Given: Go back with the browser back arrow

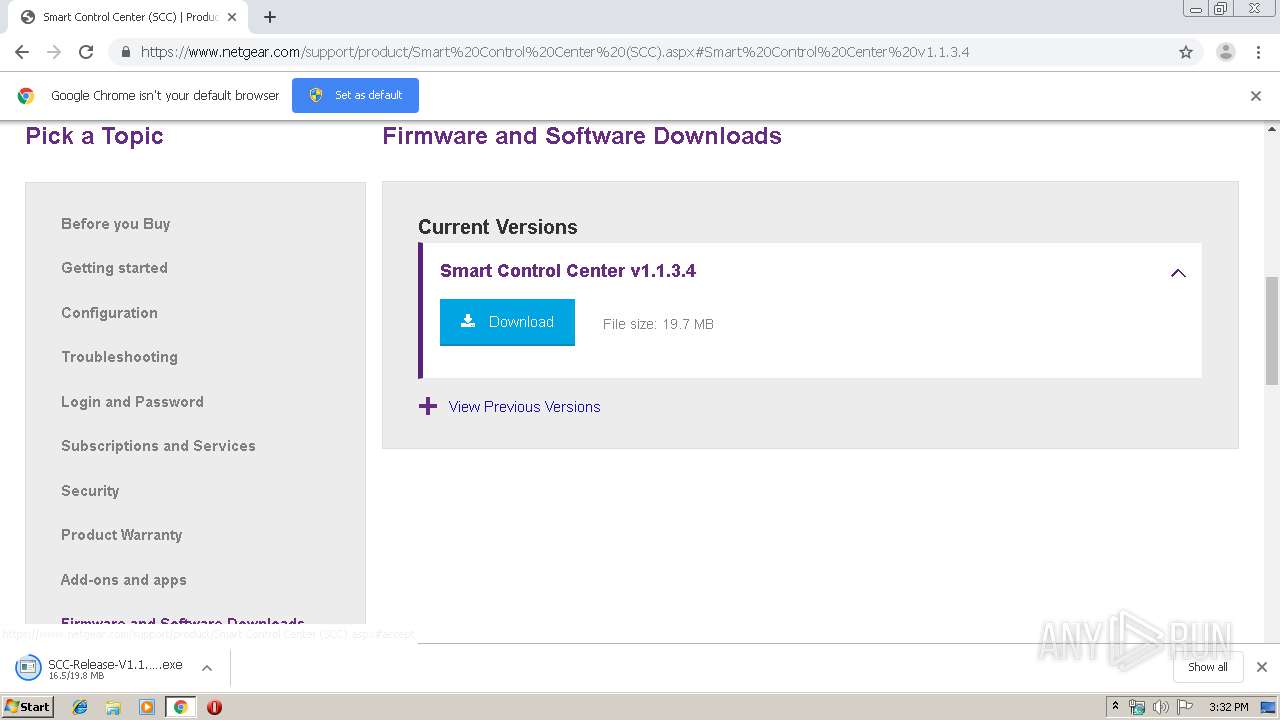Looking at the screenshot, I should [x=22, y=52].
